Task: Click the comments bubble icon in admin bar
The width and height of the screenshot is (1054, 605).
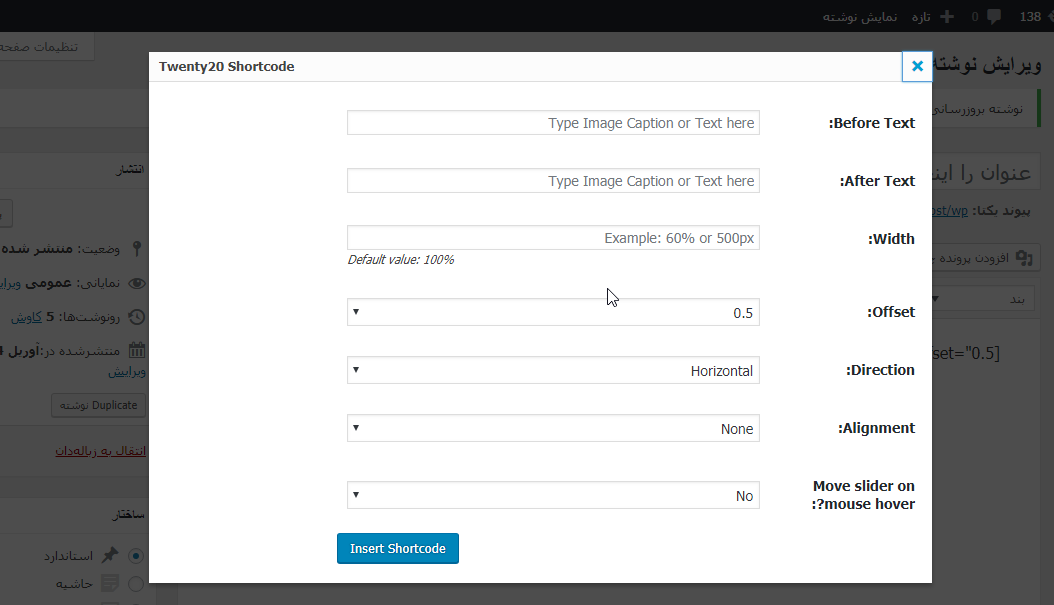Action: (994, 17)
